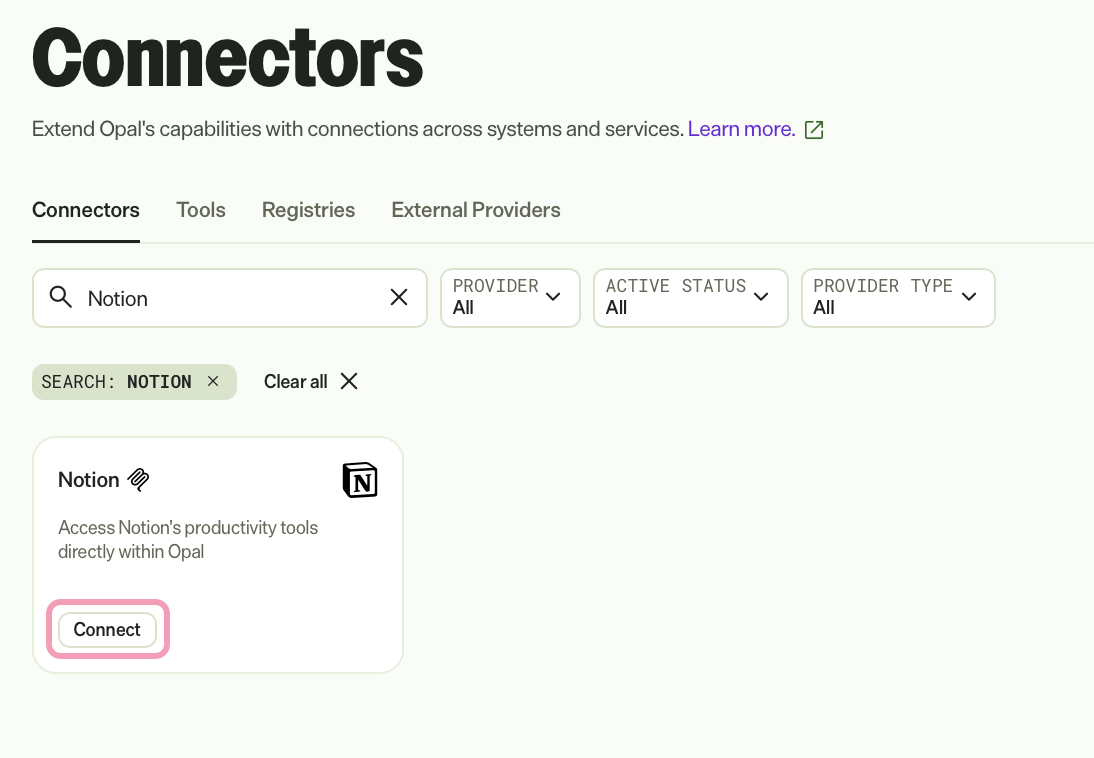1094x758 pixels.
Task: Expand the Active Status filter chevron
Action: coord(761,297)
